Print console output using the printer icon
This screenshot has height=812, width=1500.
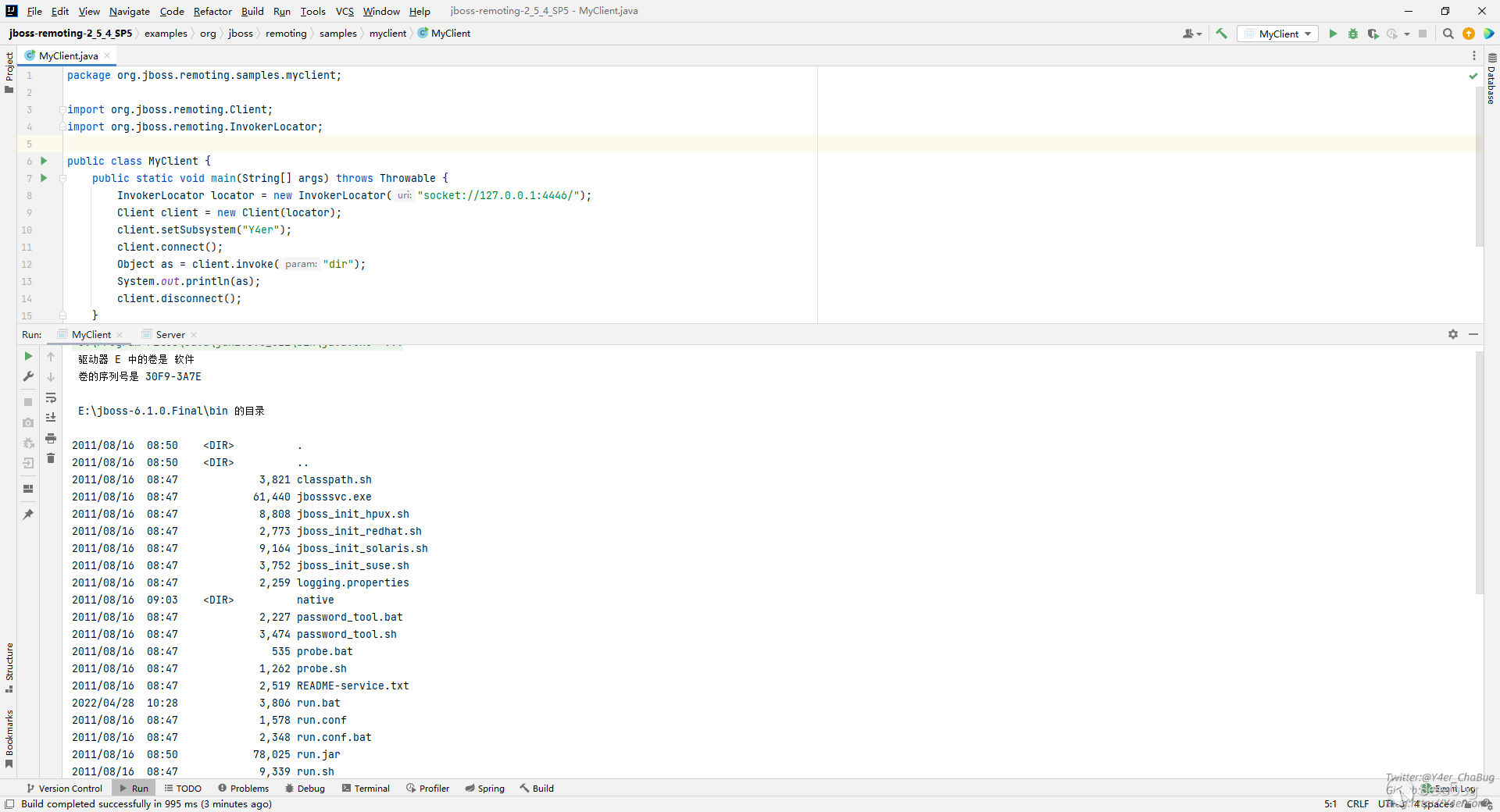51,438
